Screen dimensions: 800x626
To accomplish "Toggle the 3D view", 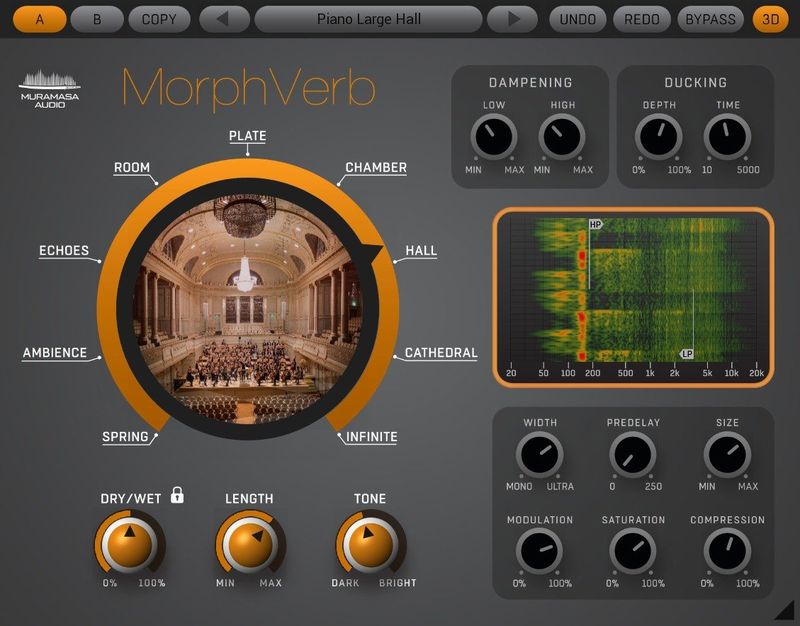I will tap(770, 18).
